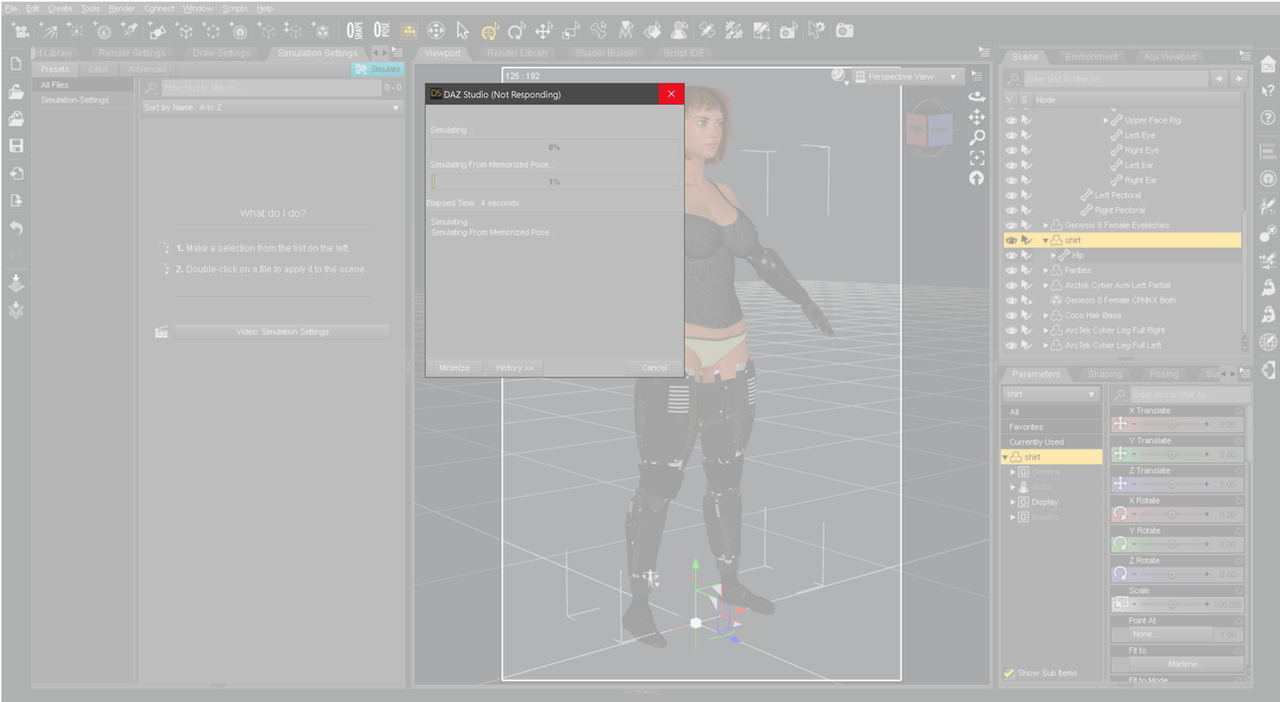Open the Pose mode toolbar icon
This screenshot has height=702, width=1280.
pos(382,31)
